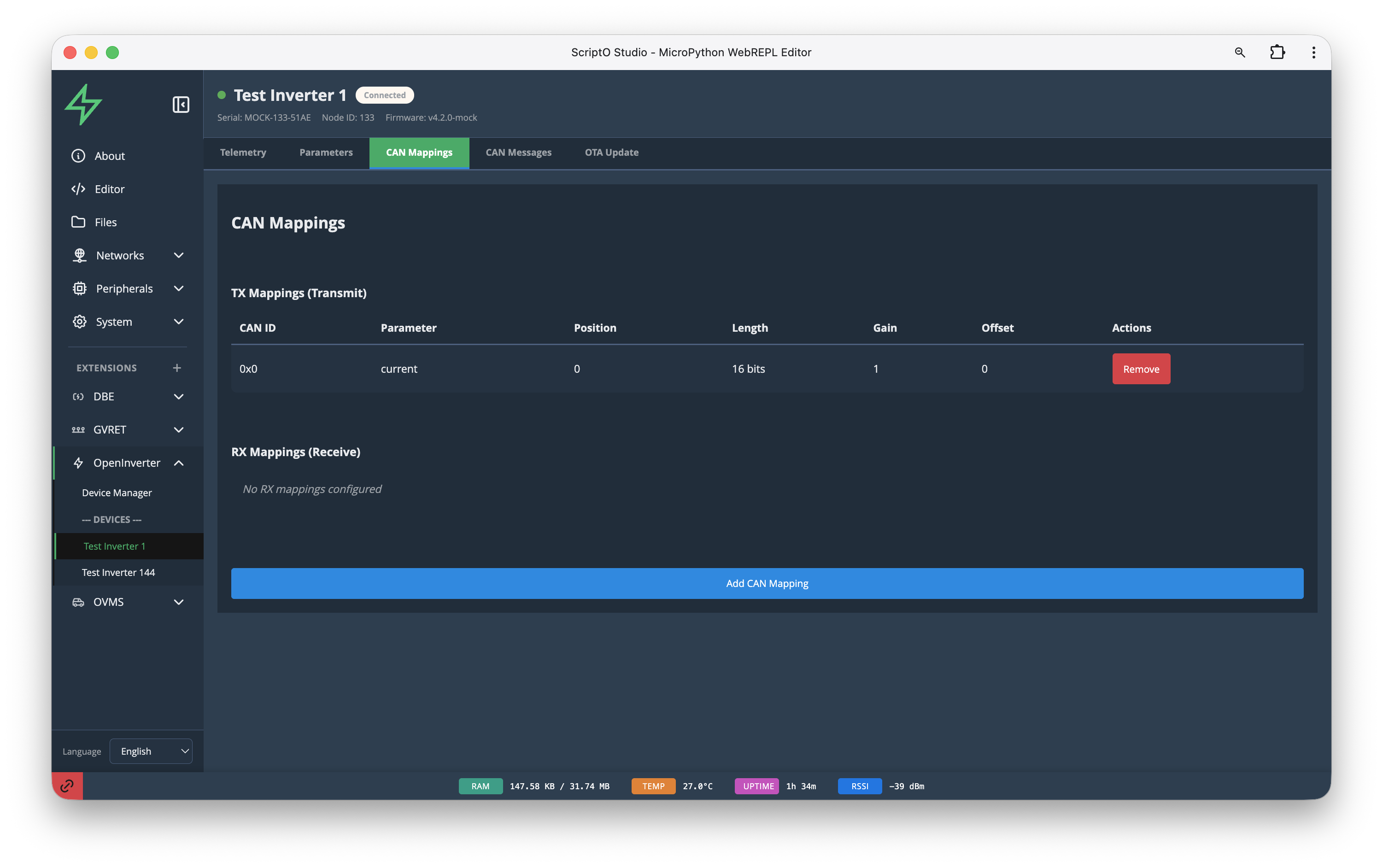Click the green lightning bolt logo
The image size is (1383, 868).
84,105
